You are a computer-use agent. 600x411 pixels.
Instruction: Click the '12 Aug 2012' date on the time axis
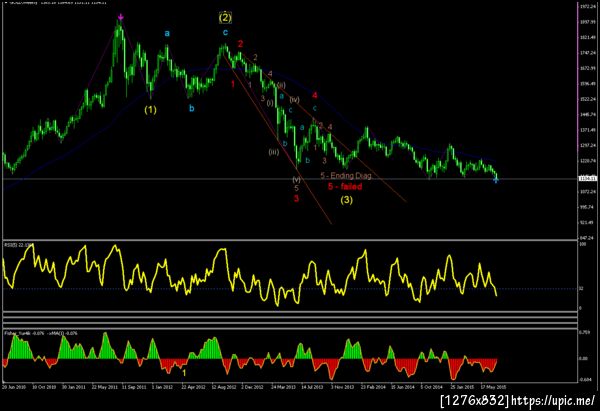[224, 387]
